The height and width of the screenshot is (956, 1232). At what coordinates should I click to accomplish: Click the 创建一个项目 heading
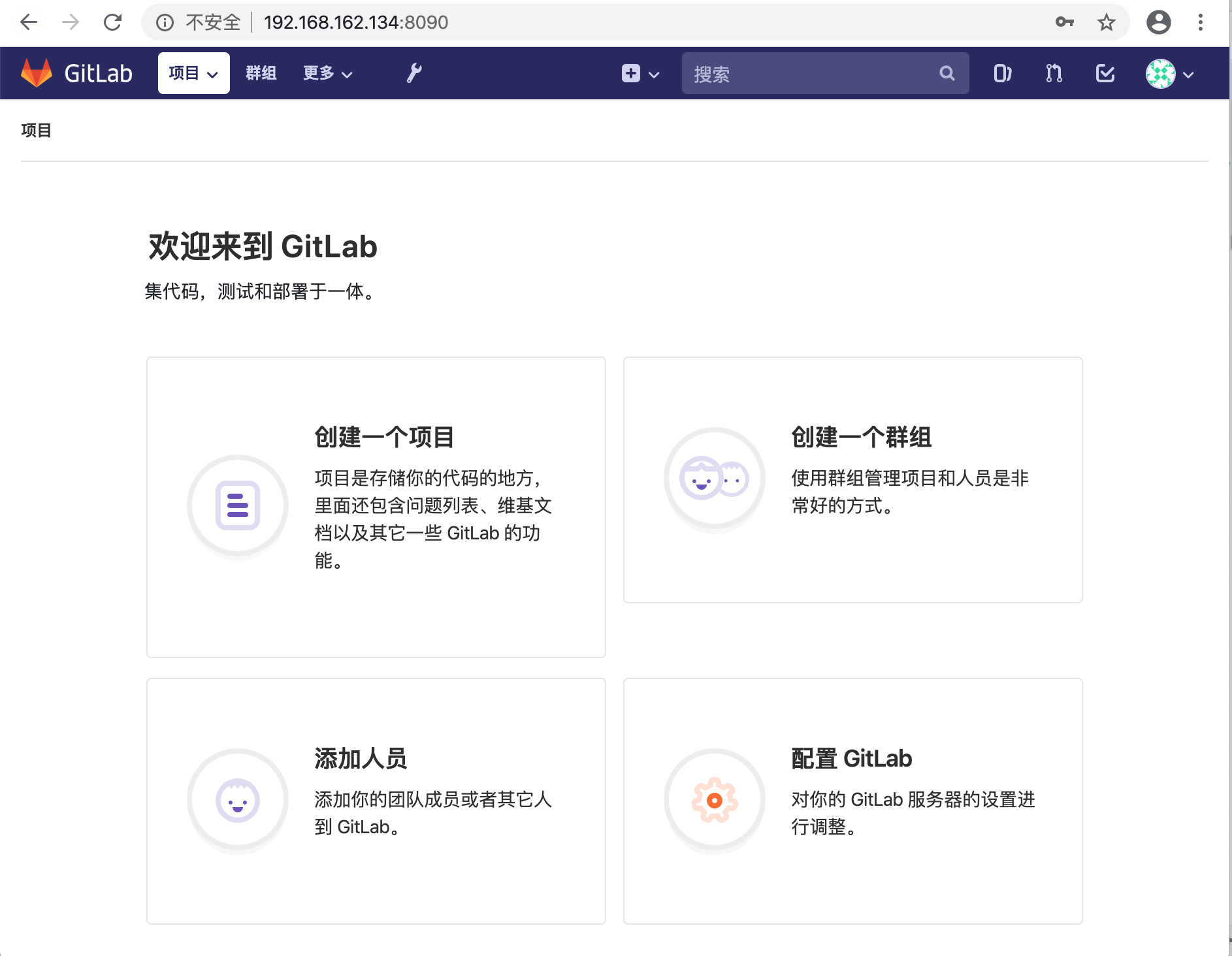click(x=385, y=437)
